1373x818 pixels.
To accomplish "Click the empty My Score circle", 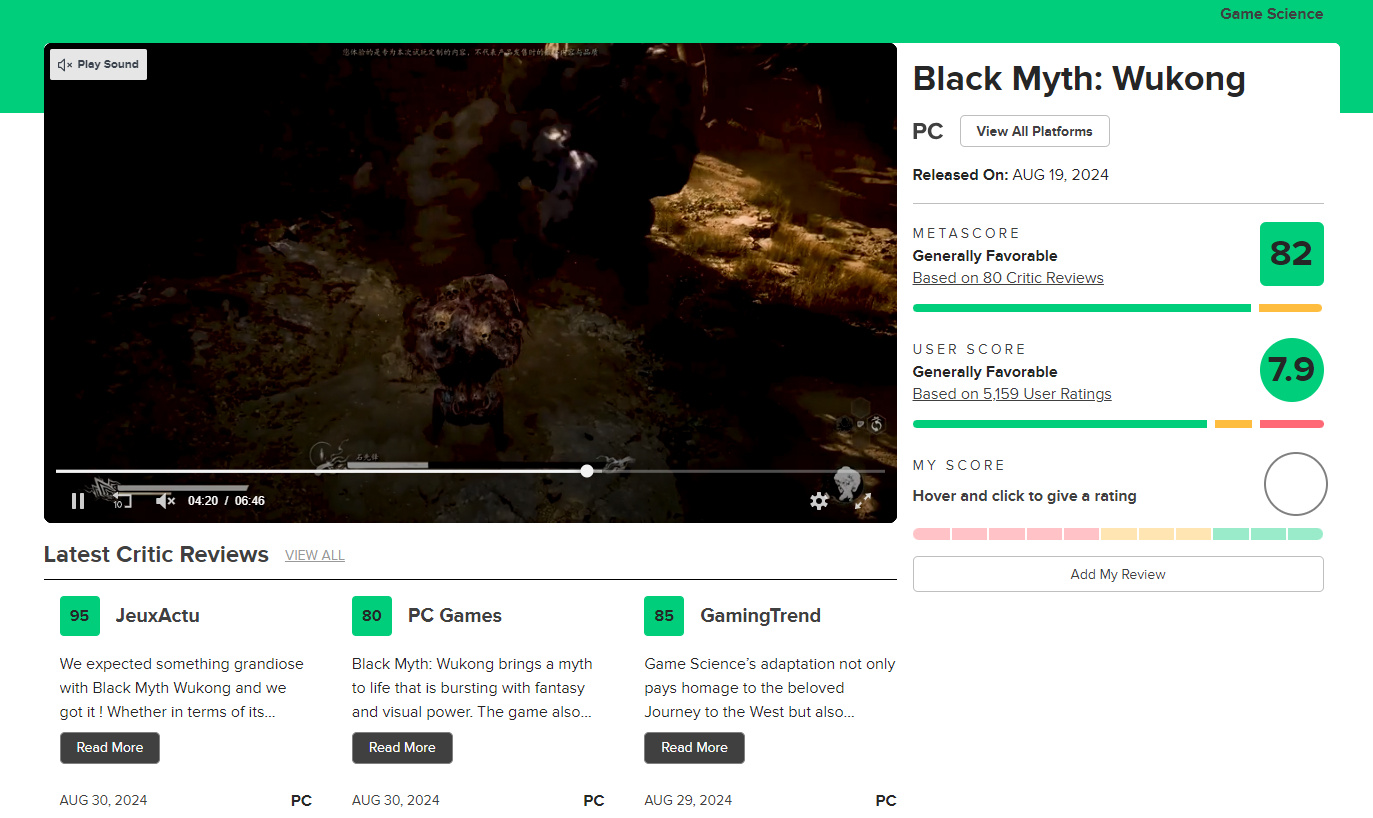I will 1295,484.
